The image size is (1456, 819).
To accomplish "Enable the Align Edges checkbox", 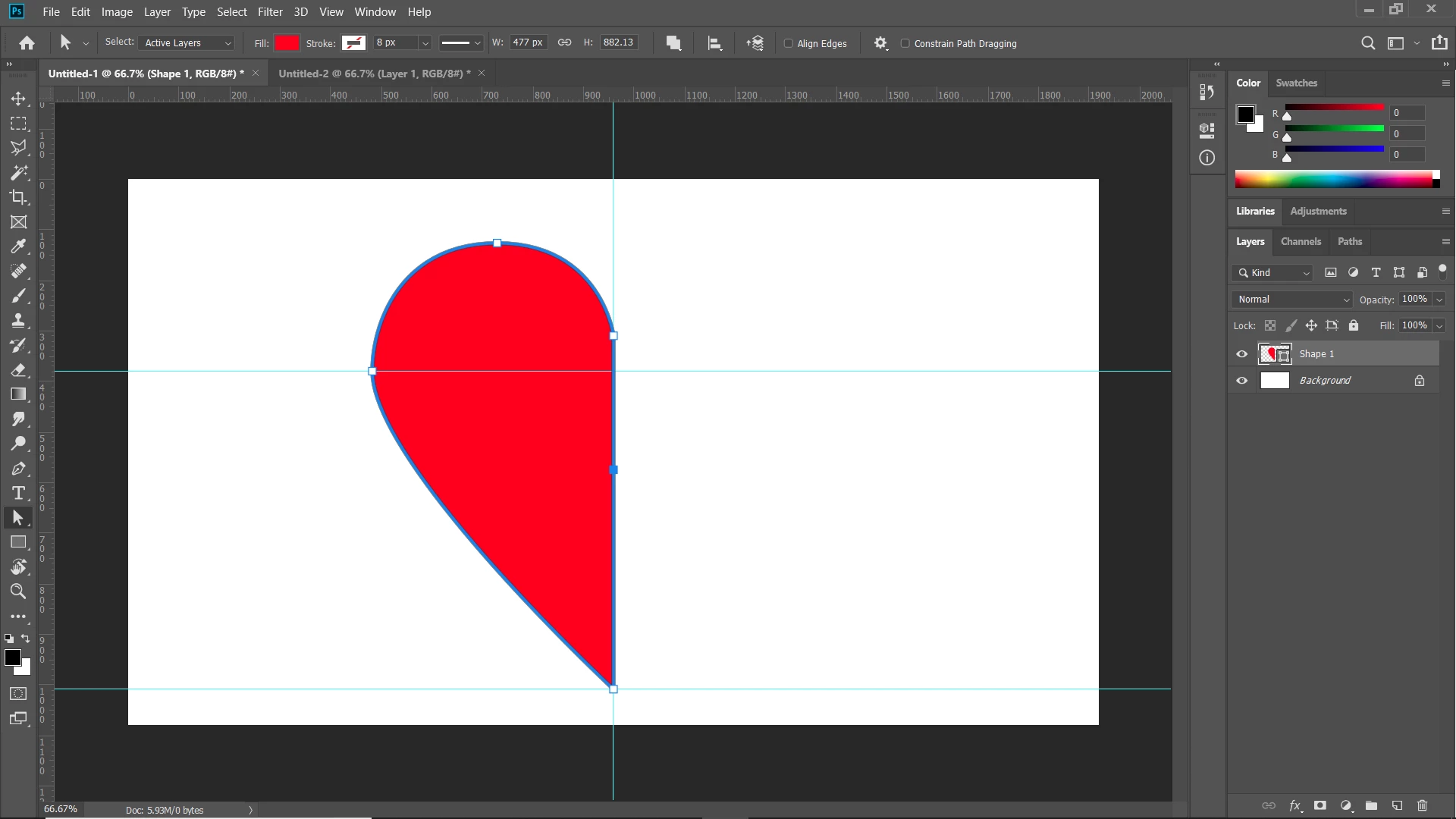I will 789,43.
